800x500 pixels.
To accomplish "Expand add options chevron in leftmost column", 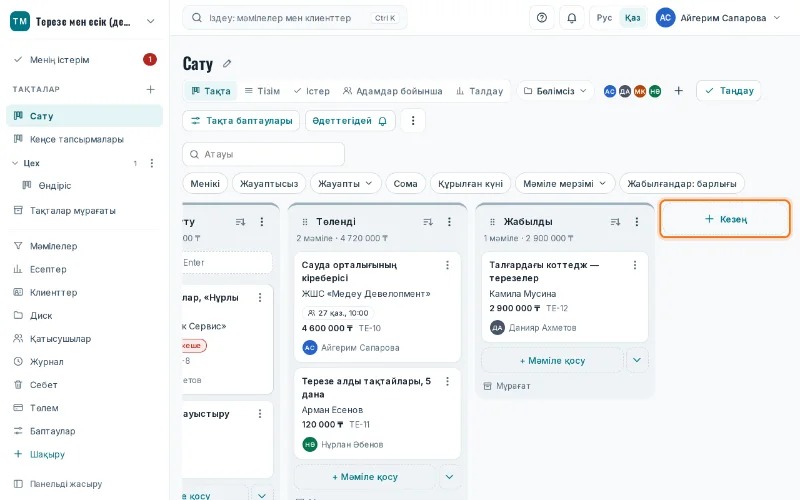I will point(262,495).
